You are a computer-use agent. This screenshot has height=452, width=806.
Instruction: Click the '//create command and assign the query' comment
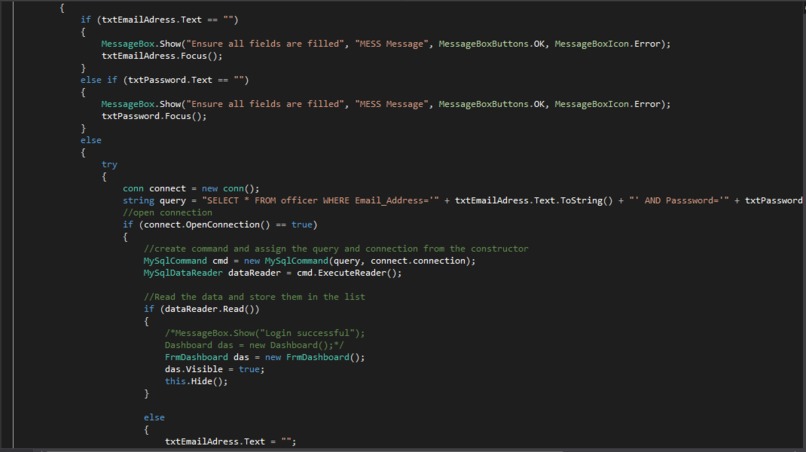click(x=336, y=248)
